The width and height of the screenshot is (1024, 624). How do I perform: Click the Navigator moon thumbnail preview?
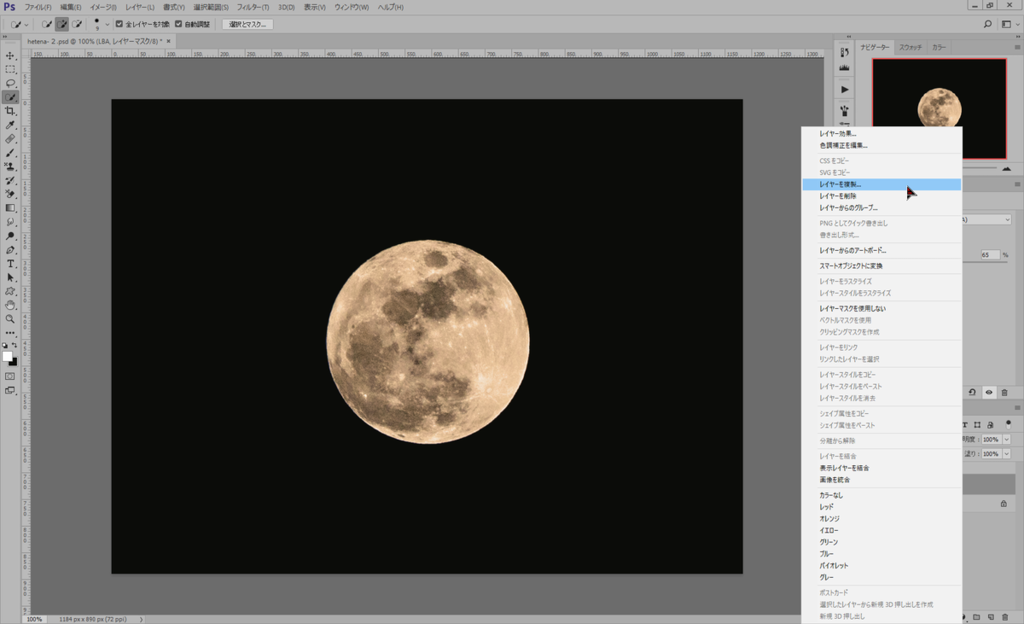pos(939,108)
